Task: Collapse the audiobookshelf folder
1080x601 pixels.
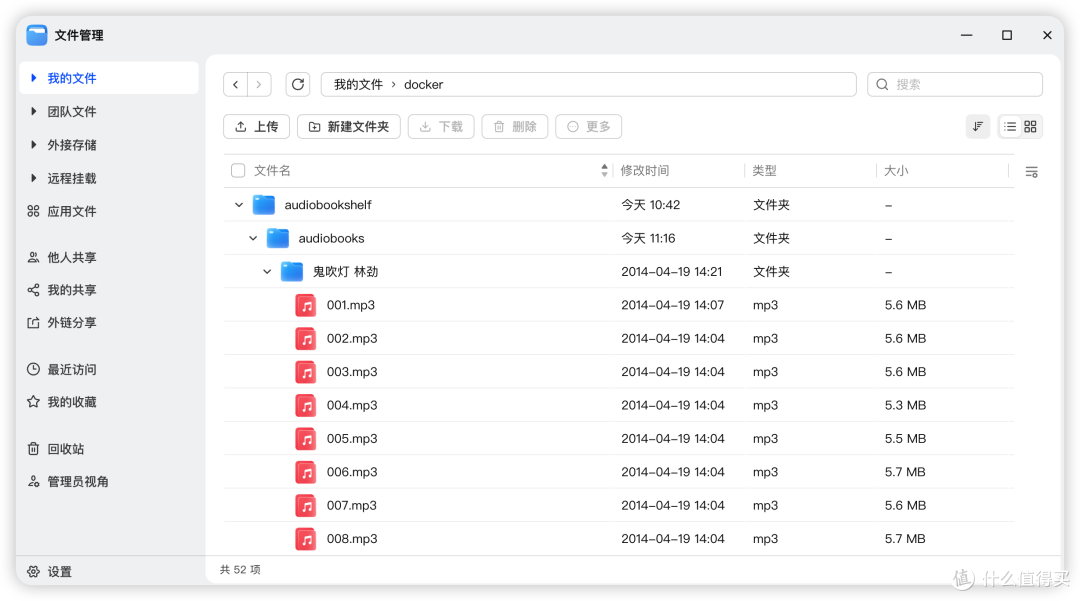Action: (x=238, y=204)
